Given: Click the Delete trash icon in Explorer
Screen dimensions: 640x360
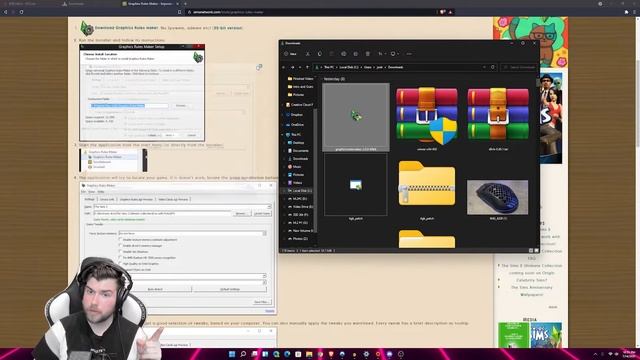Looking at the screenshot, I should [368, 54].
